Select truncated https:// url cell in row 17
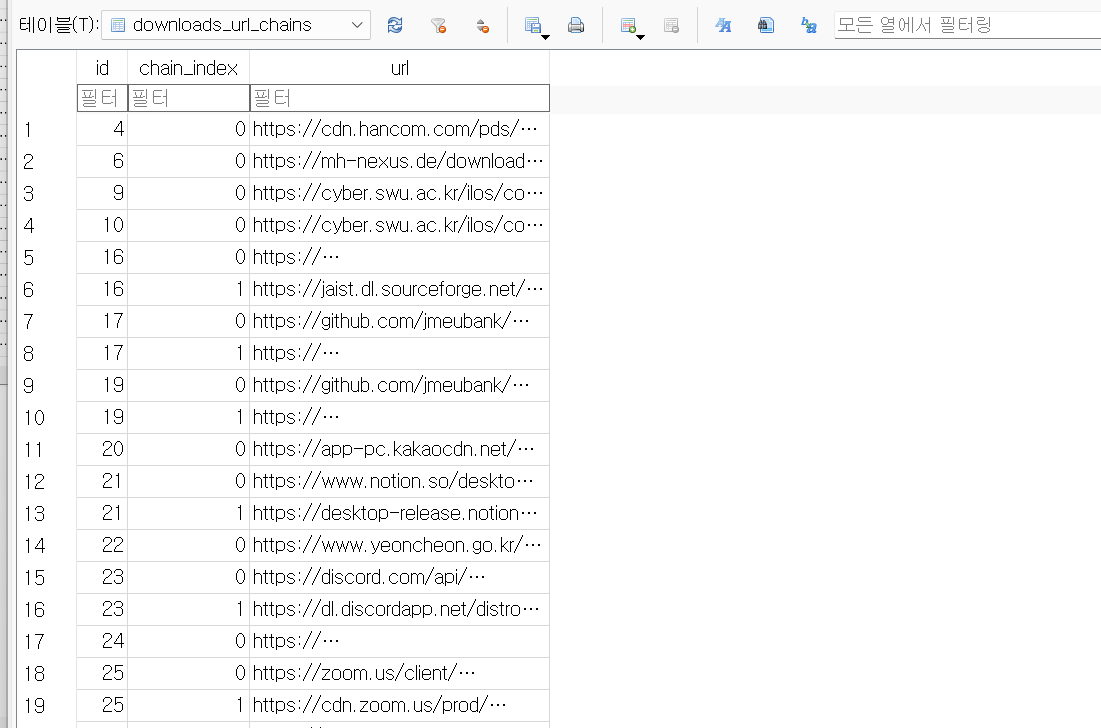Image resolution: width=1101 pixels, height=728 pixels. [400, 641]
